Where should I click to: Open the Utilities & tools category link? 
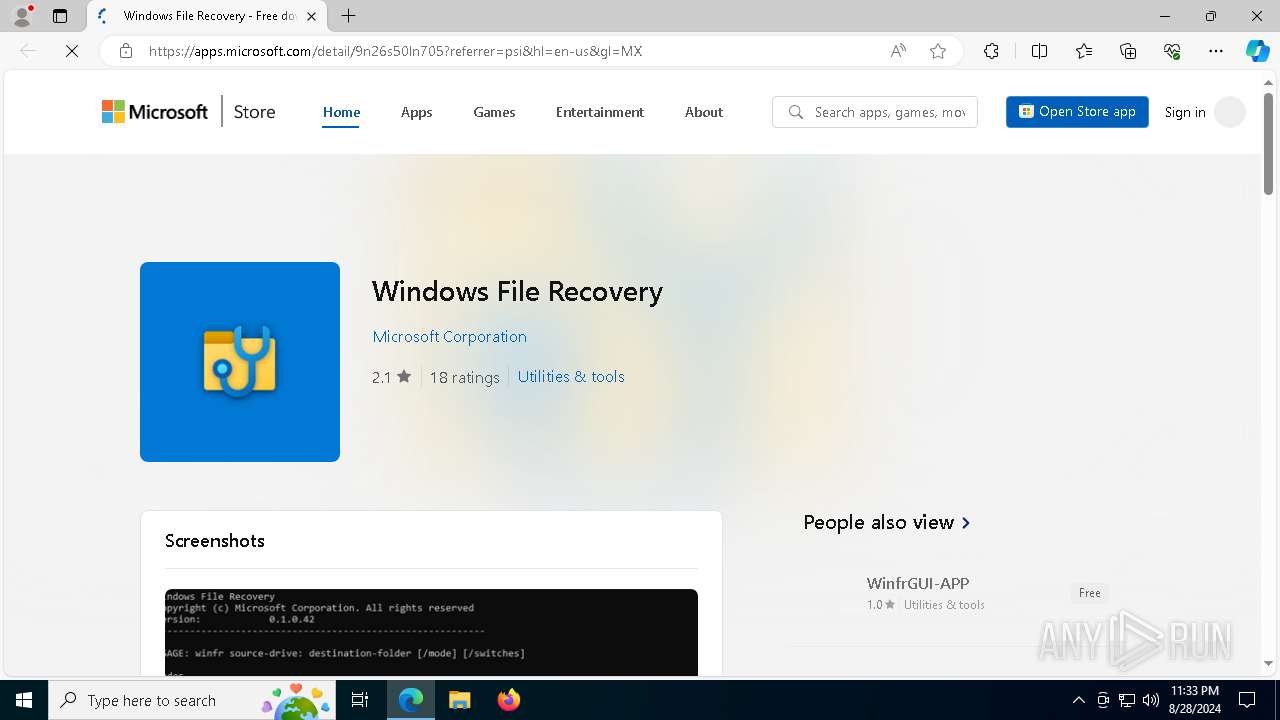(571, 377)
